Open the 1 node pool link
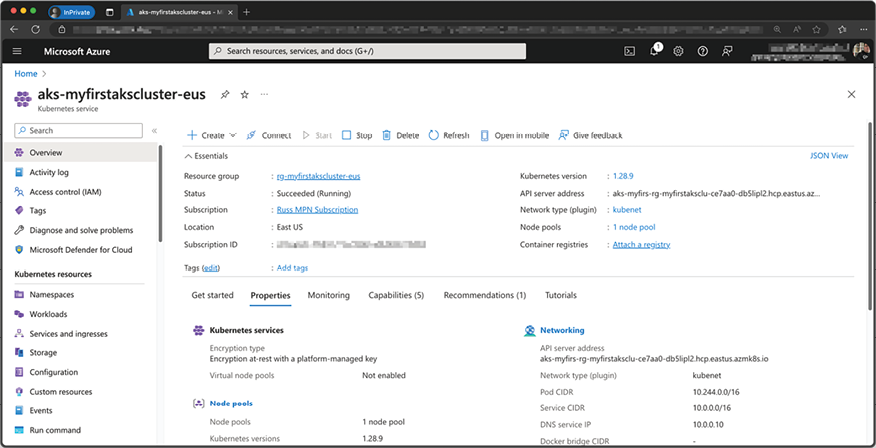The height and width of the screenshot is (448, 876). [x=634, y=227]
